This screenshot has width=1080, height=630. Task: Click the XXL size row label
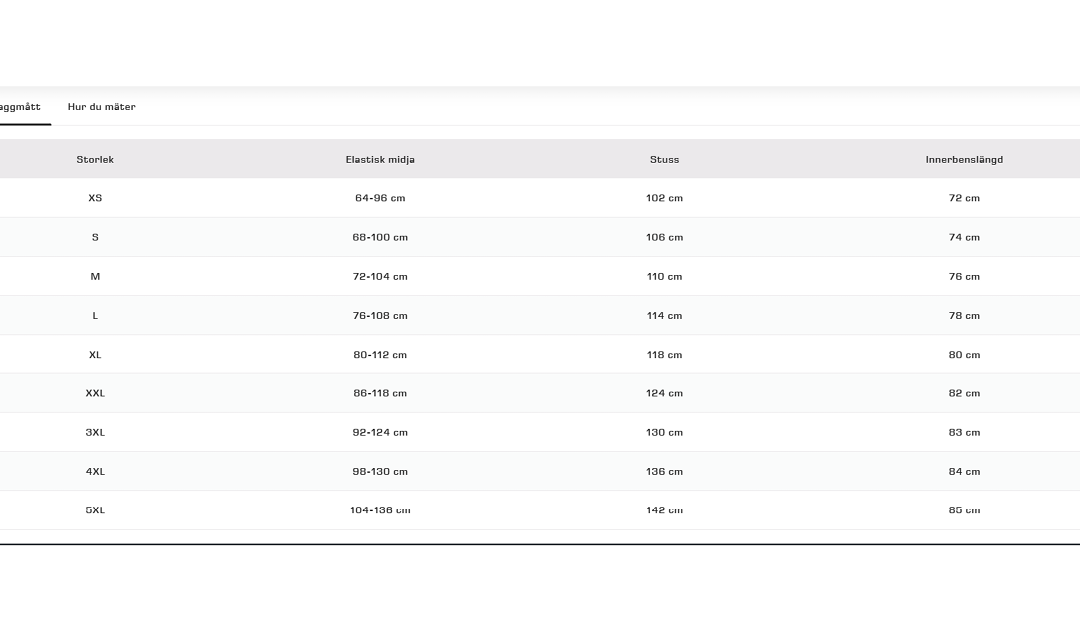[95, 393]
